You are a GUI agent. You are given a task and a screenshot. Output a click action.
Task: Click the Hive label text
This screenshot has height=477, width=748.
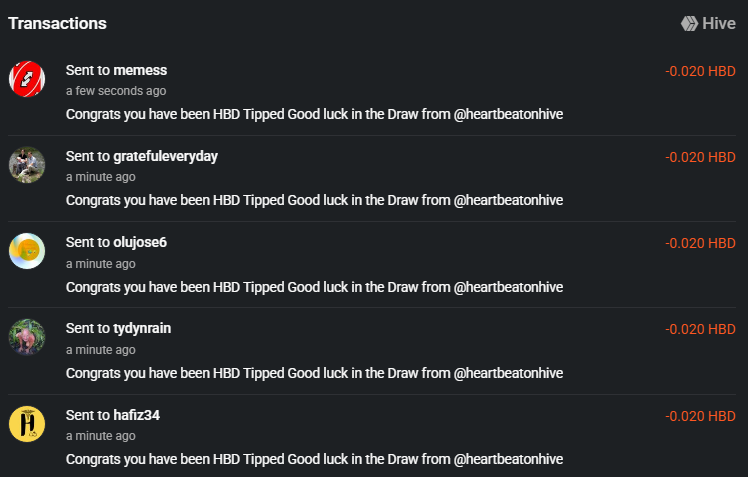tap(719, 23)
